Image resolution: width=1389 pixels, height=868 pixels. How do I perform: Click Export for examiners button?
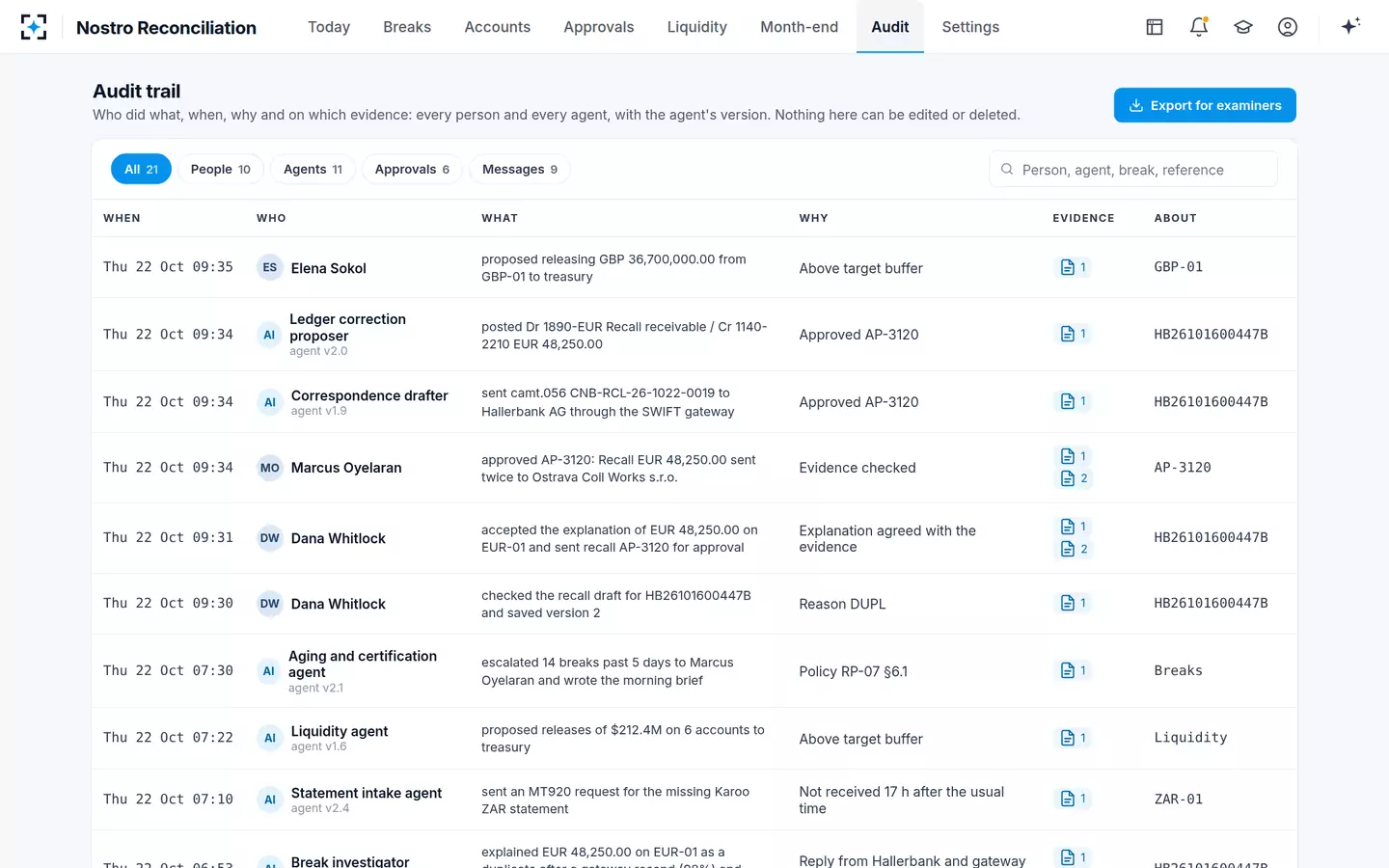click(x=1205, y=105)
